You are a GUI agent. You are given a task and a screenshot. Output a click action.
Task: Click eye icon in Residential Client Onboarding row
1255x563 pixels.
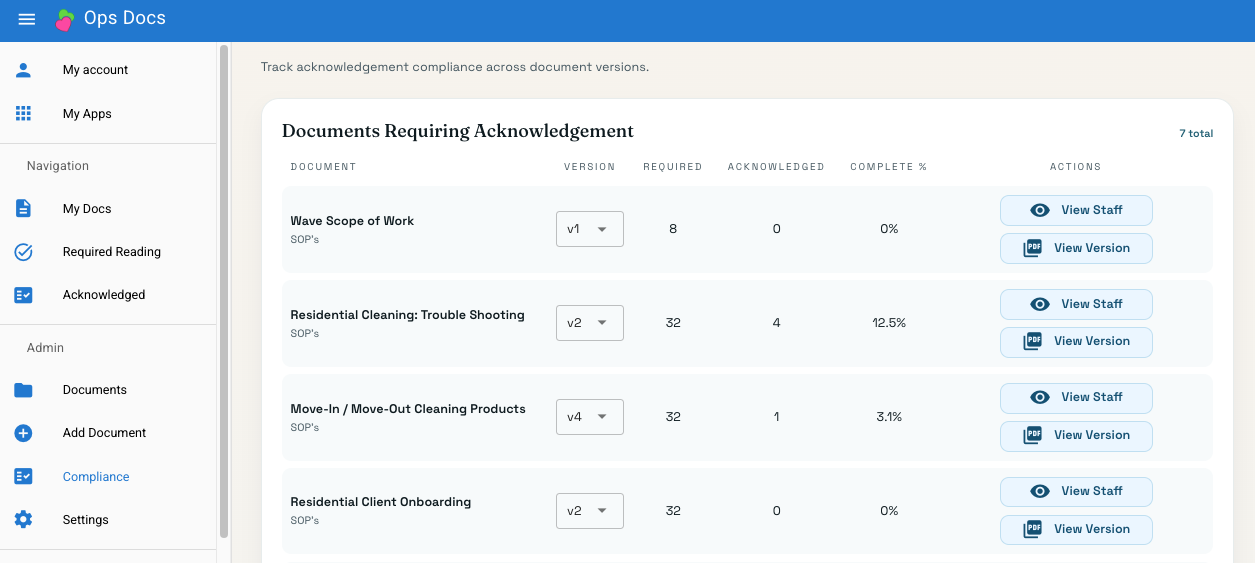click(1040, 491)
